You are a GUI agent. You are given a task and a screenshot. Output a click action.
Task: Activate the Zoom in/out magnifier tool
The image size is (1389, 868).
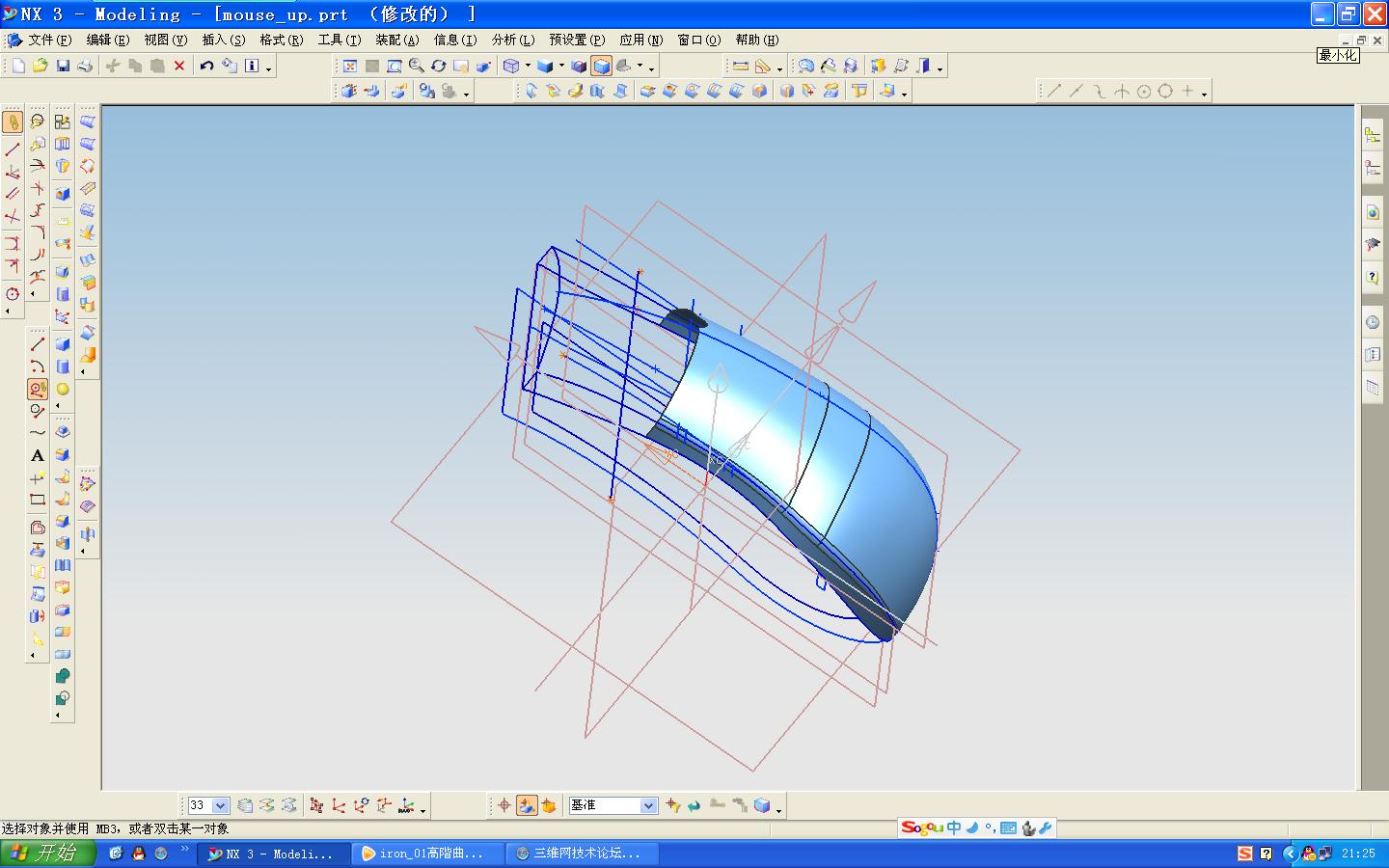click(x=417, y=66)
